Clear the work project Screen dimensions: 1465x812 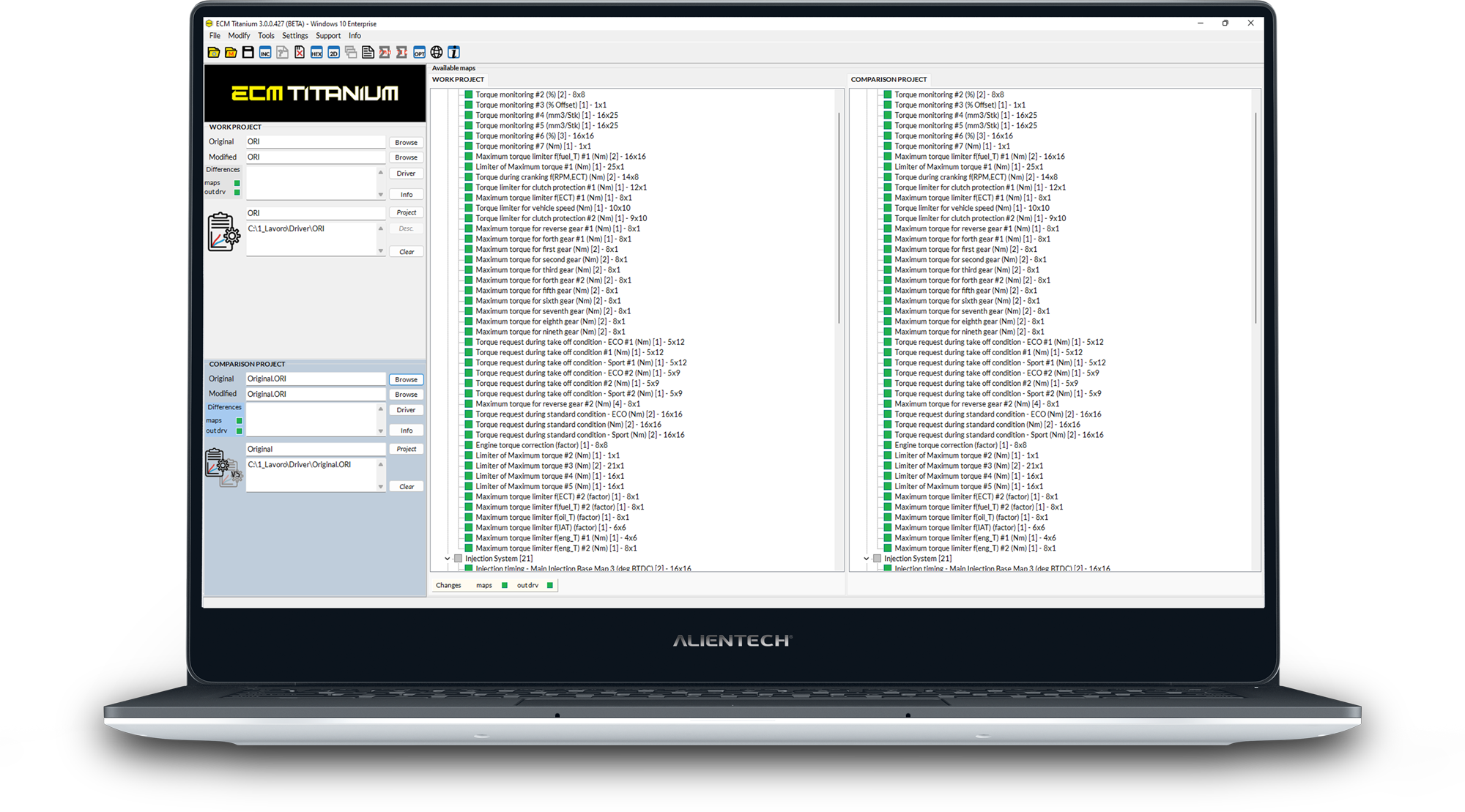(406, 252)
